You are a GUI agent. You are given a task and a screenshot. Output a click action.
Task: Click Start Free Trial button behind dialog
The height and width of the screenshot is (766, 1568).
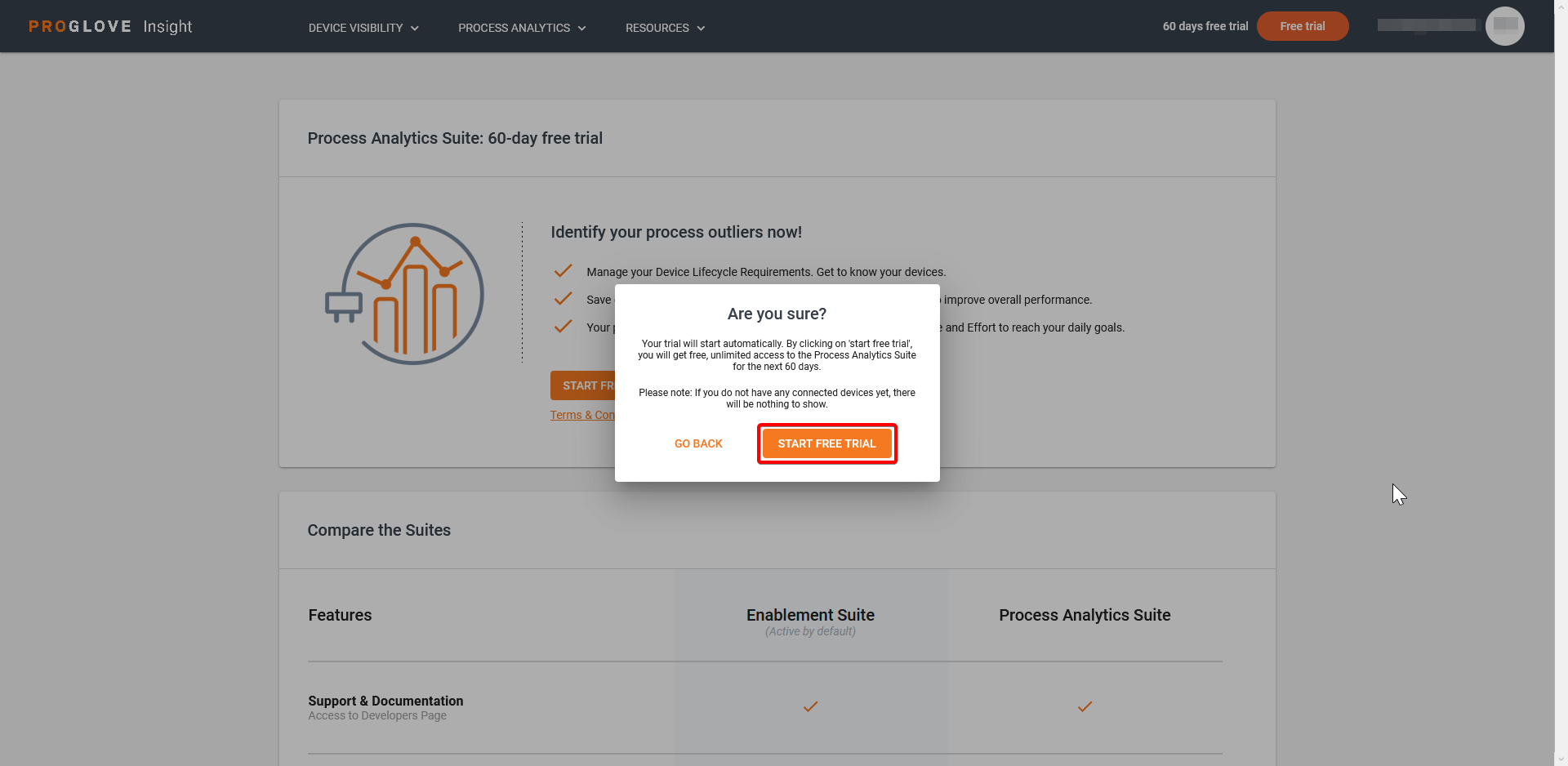point(583,385)
